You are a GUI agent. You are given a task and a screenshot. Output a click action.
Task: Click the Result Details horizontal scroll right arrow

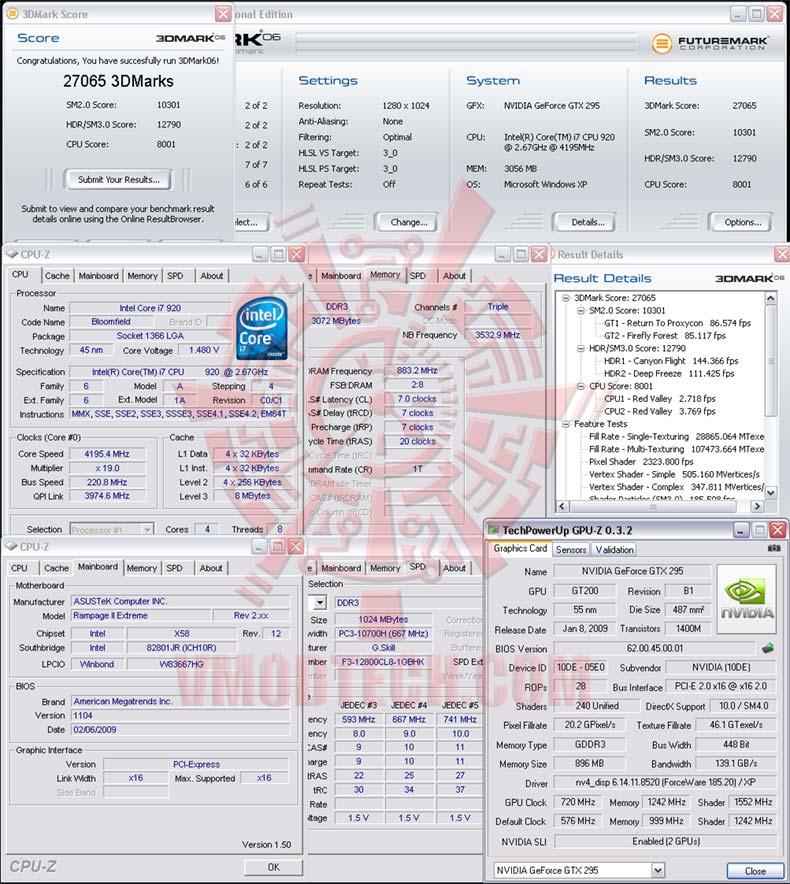tap(757, 506)
